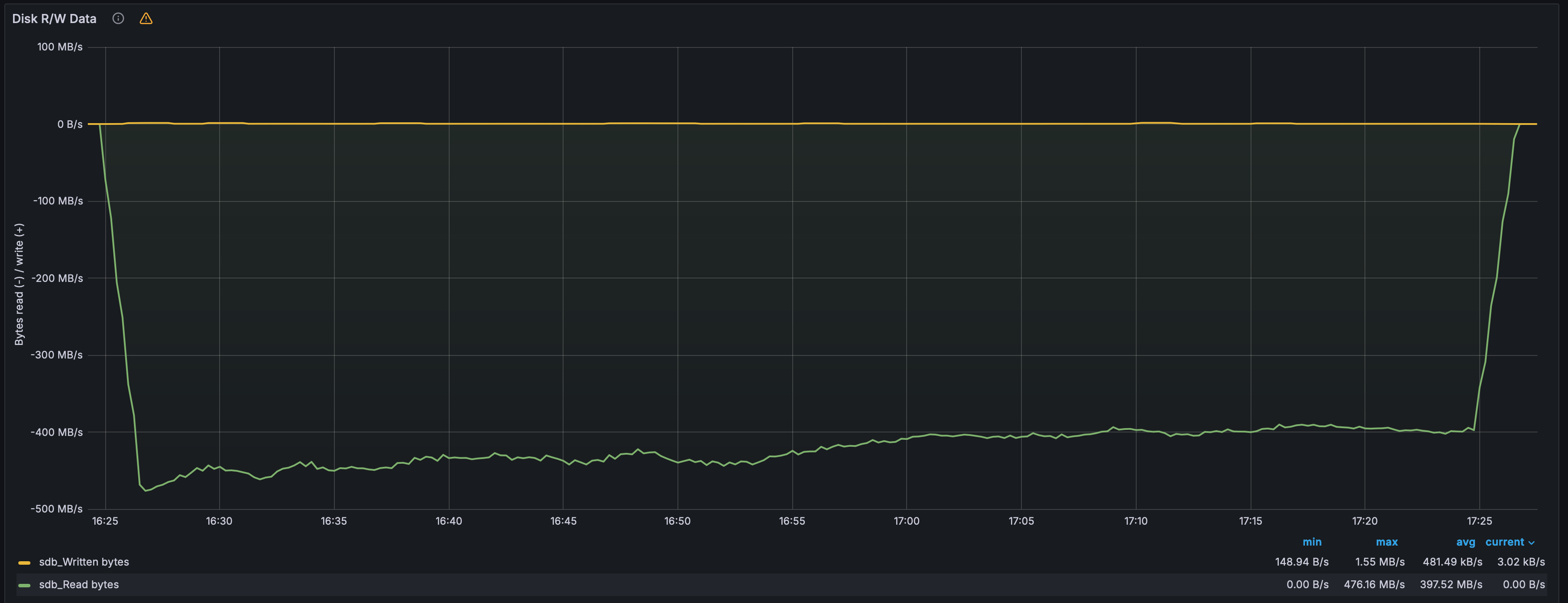Click the 17:00 time axis marker
The image size is (1568, 603).
pos(906,521)
